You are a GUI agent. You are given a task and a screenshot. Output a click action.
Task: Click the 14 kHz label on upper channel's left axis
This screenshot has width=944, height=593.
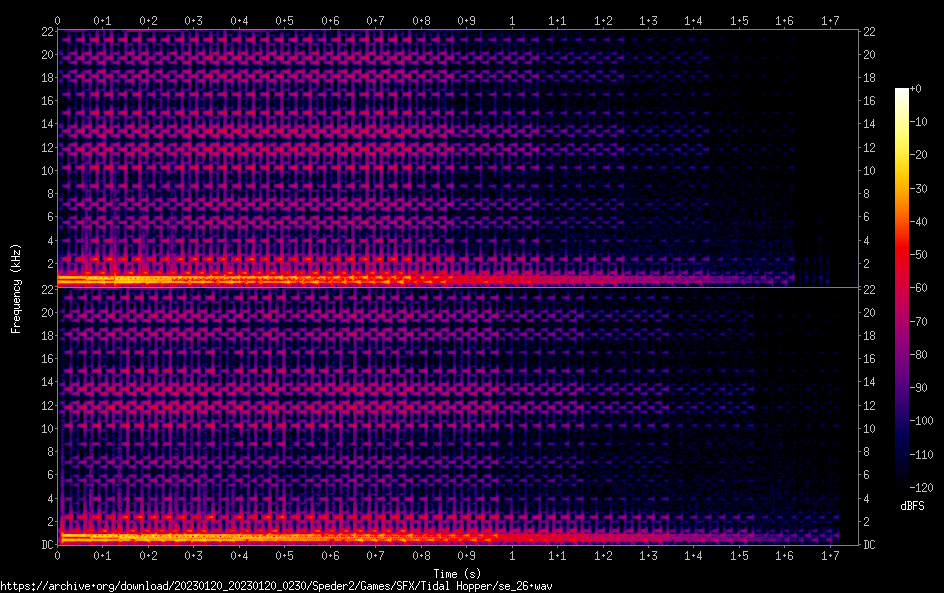click(45, 124)
